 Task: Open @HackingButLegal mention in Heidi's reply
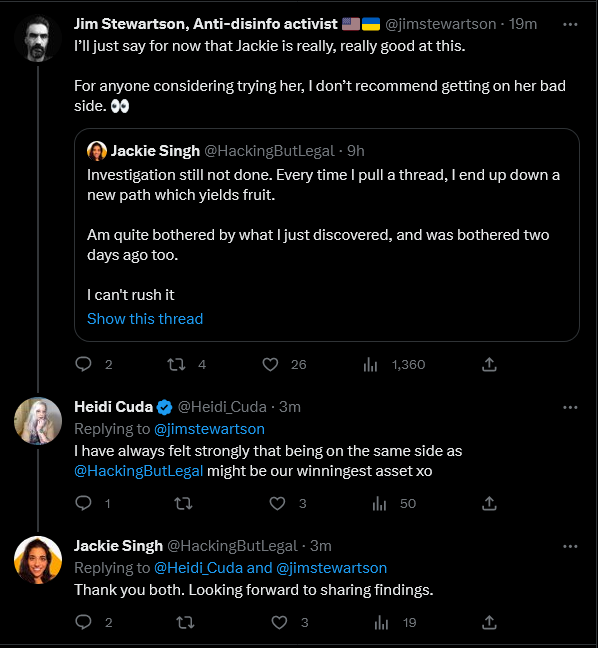tap(139, 471)
